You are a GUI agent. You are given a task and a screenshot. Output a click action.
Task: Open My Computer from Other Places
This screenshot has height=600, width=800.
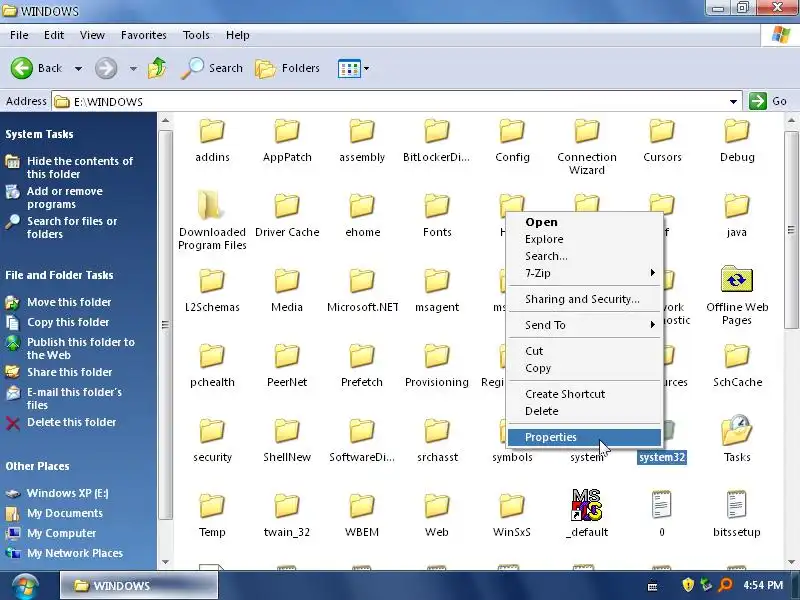point(61,533)
